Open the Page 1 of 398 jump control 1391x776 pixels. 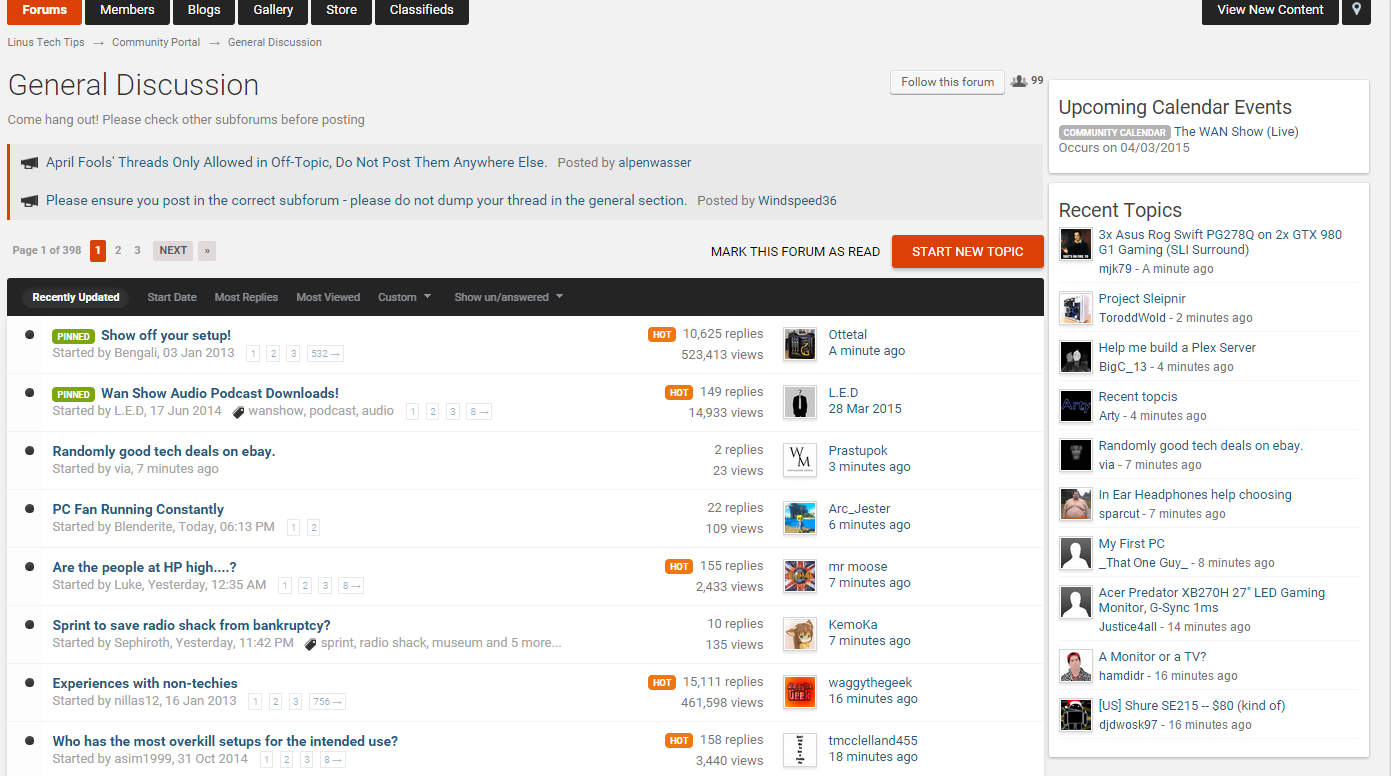(46, 251)
